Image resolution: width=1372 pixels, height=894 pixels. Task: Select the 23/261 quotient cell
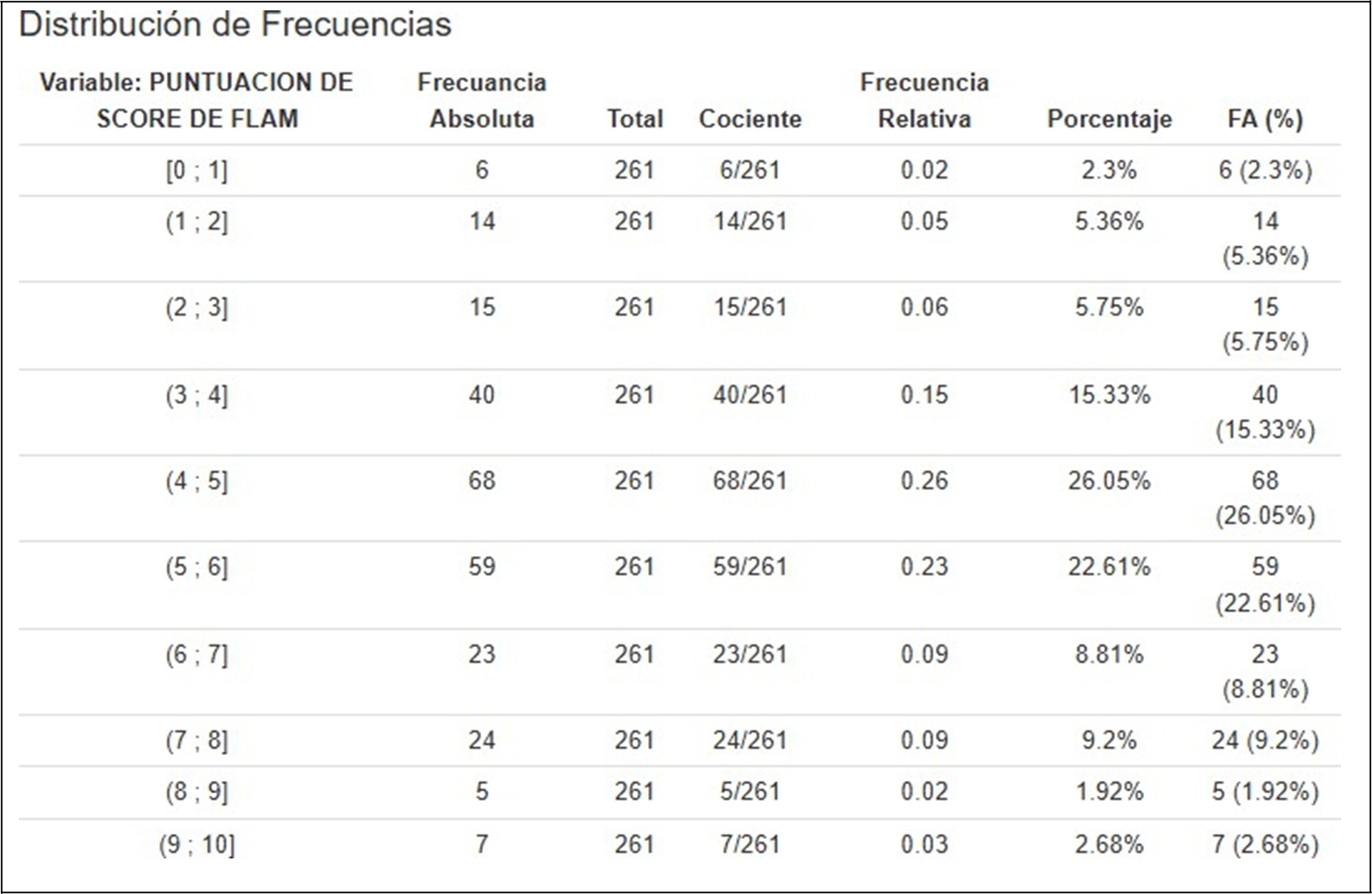coord(750,654)
